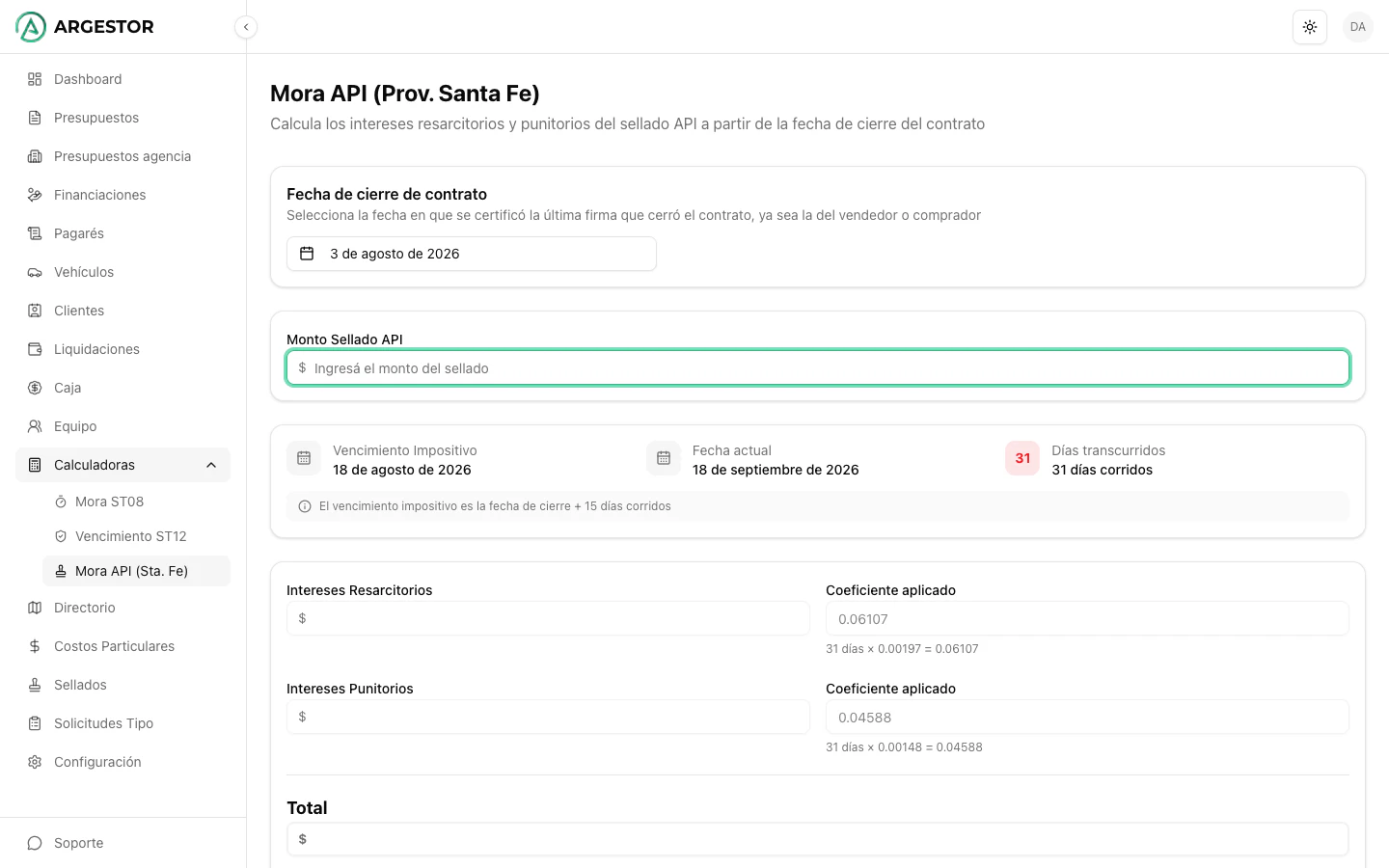Click the Intereses Resarcitorios amount field
Screen dimensions: 1389x868
click(x=548, y=618)
